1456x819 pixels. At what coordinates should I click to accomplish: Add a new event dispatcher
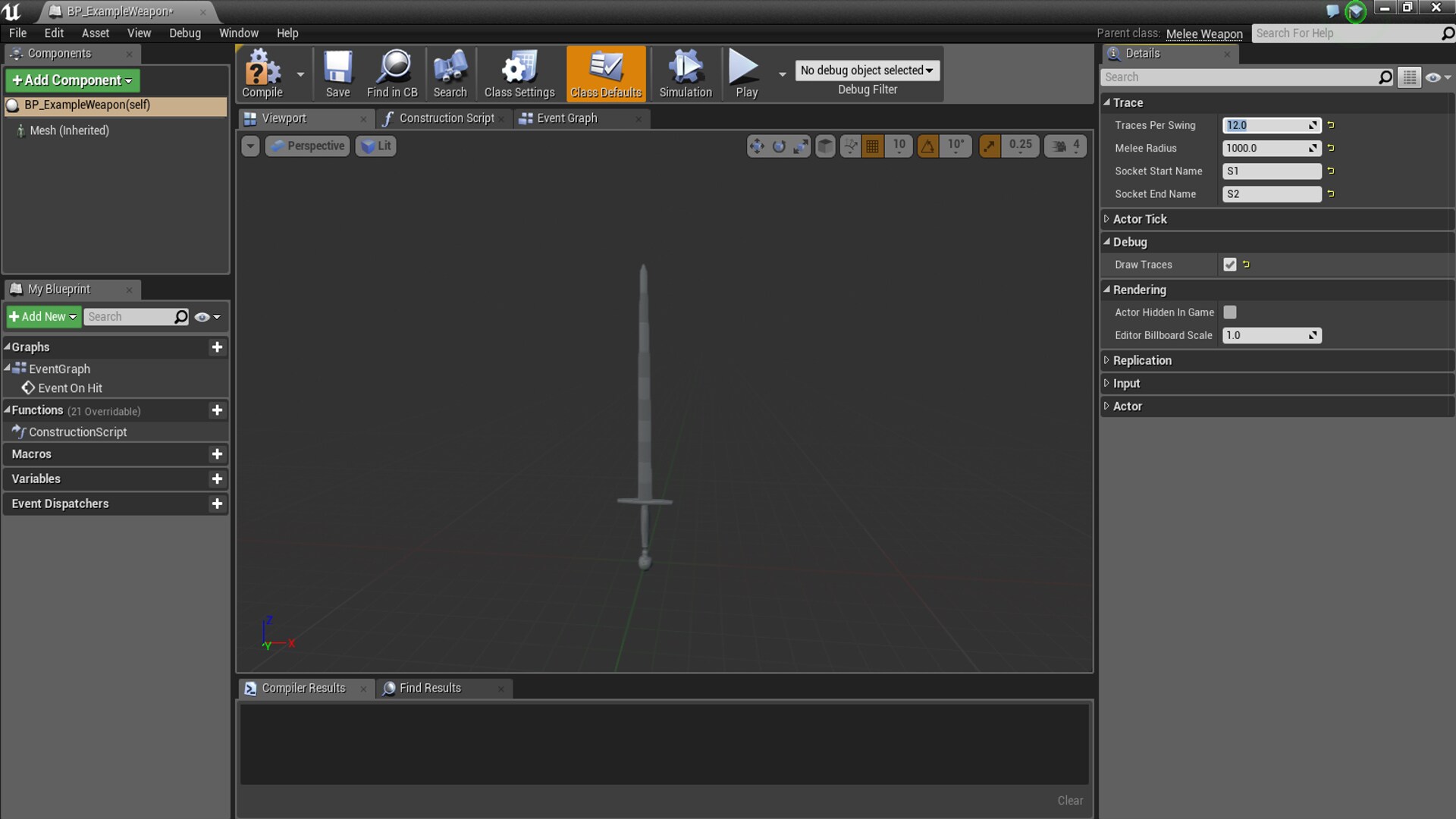point(217,504)
